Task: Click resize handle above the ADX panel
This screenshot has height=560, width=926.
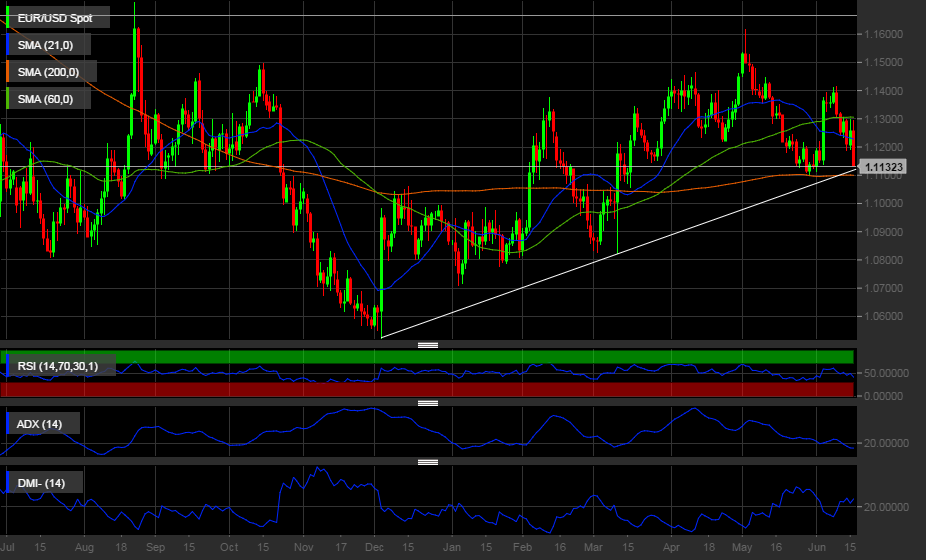Action: 428,403
